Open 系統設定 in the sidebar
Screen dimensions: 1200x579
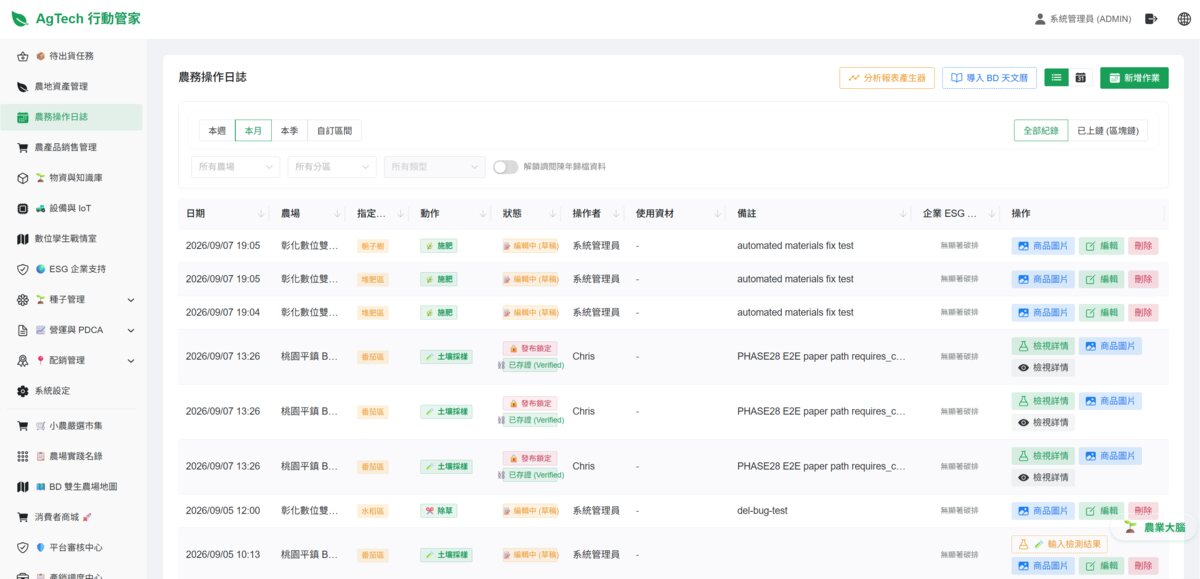click(x=71, y=391)
